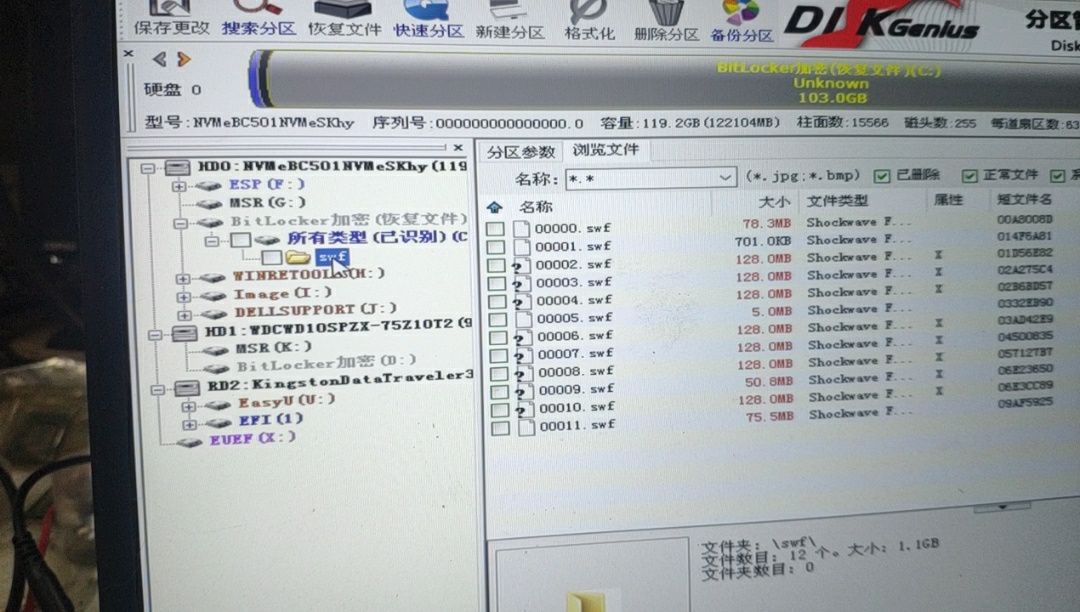
Task: Go to next disk with right arrow
Action: [x=183, y=59]
